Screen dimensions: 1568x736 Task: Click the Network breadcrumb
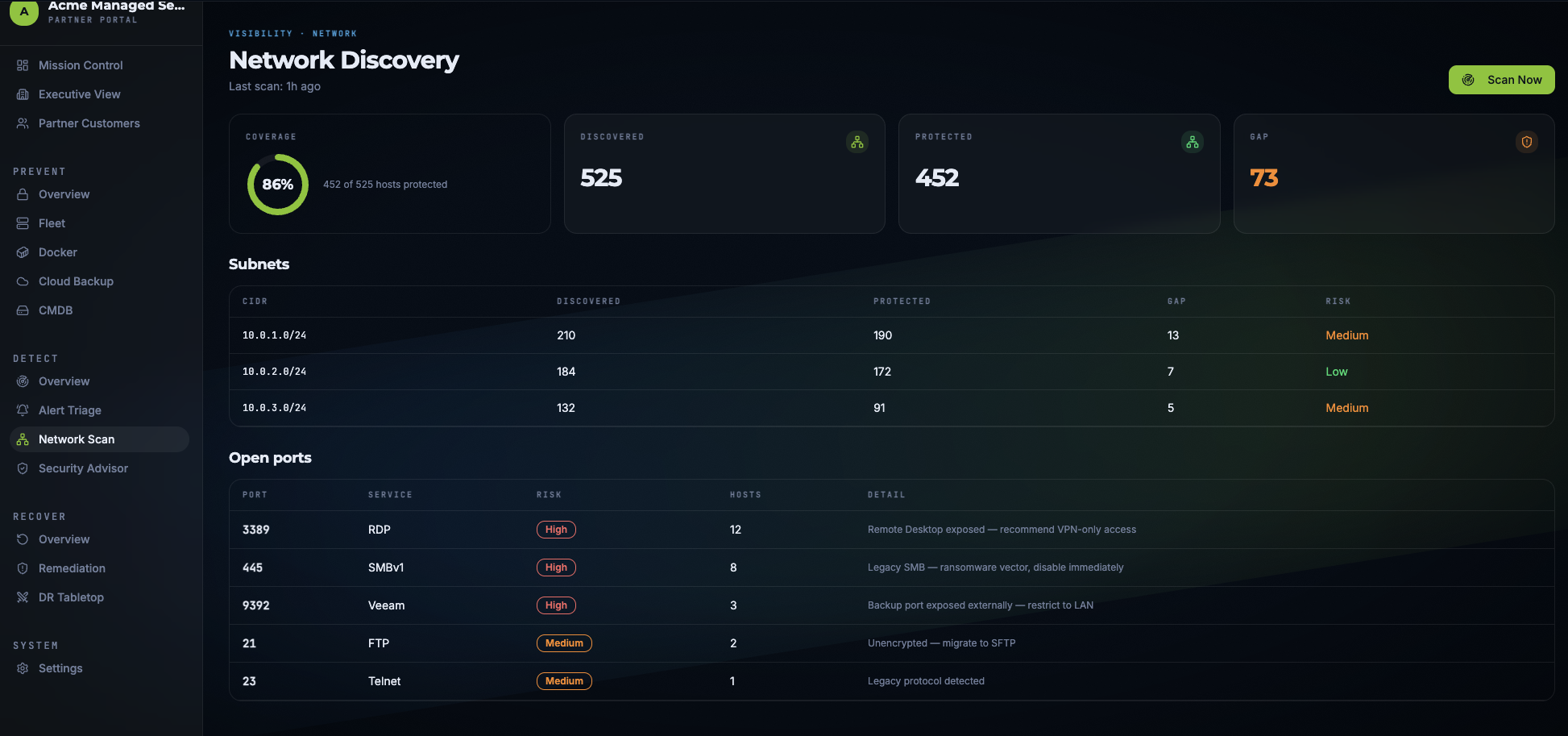(334, 34)
